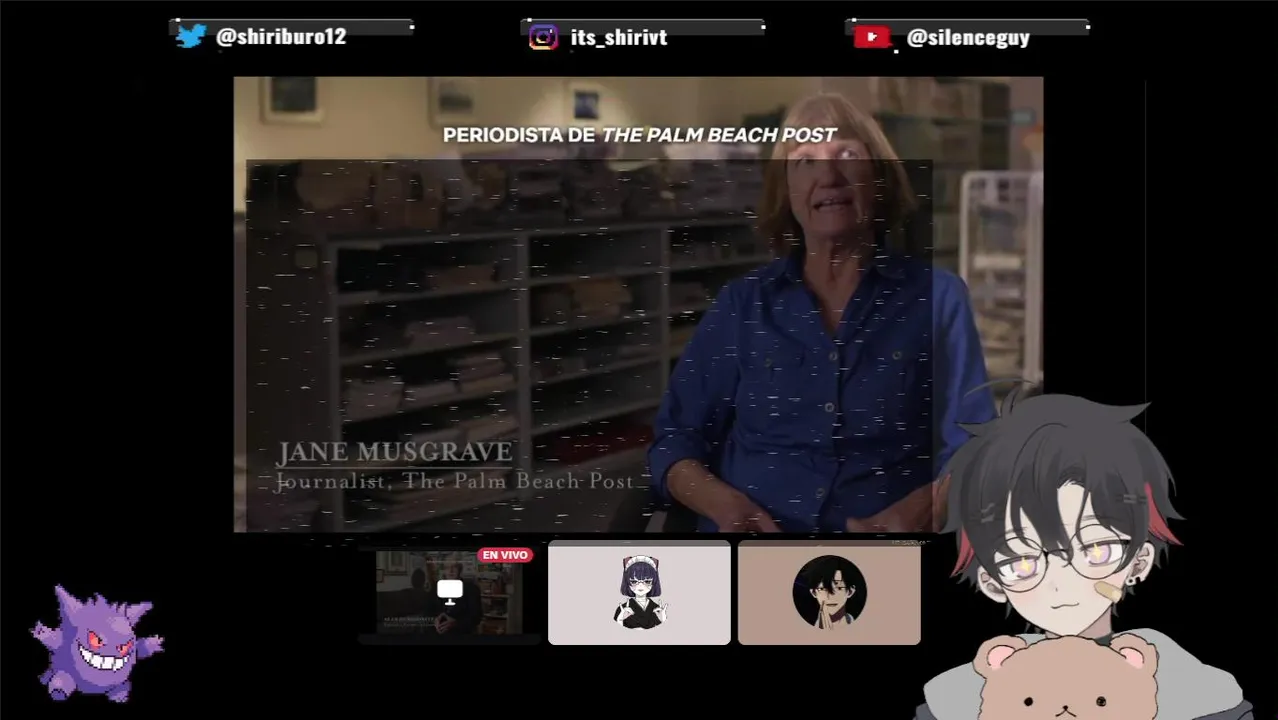The height and width of the screenshot is (720, 1278).
Task: Select the maid avatar participant tile
Action: click(639, 593)
